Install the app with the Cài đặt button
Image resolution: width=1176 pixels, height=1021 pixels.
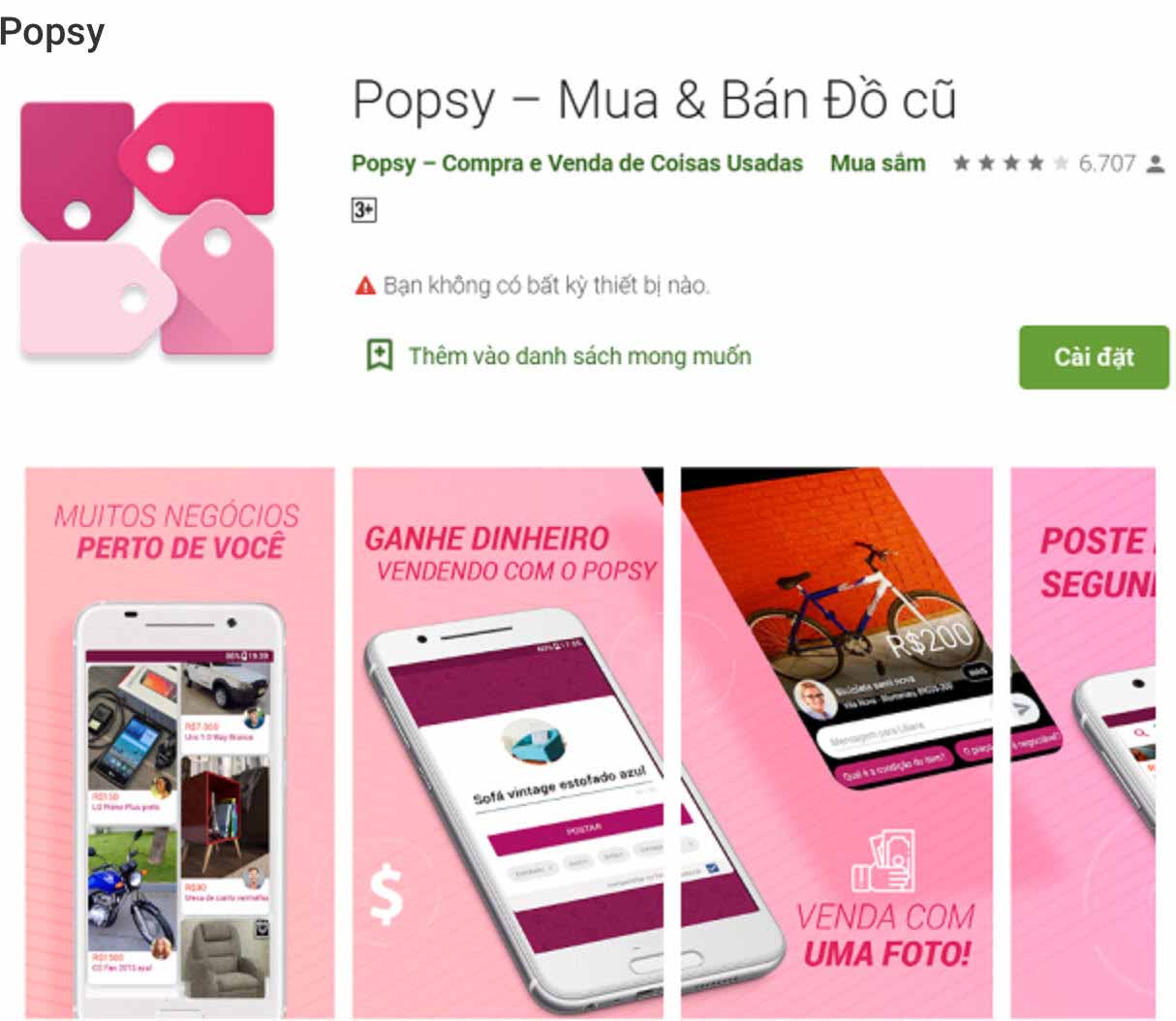pyautogui.click(x=1094, y=356)
